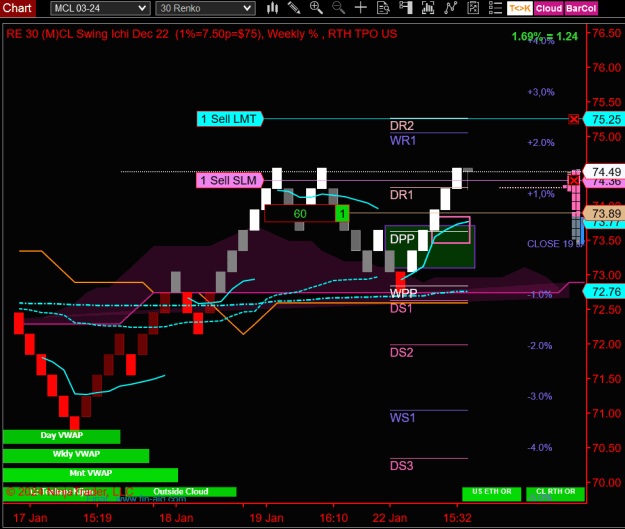
Task: Click the DS3 pivot label
Action: point(401,466)
